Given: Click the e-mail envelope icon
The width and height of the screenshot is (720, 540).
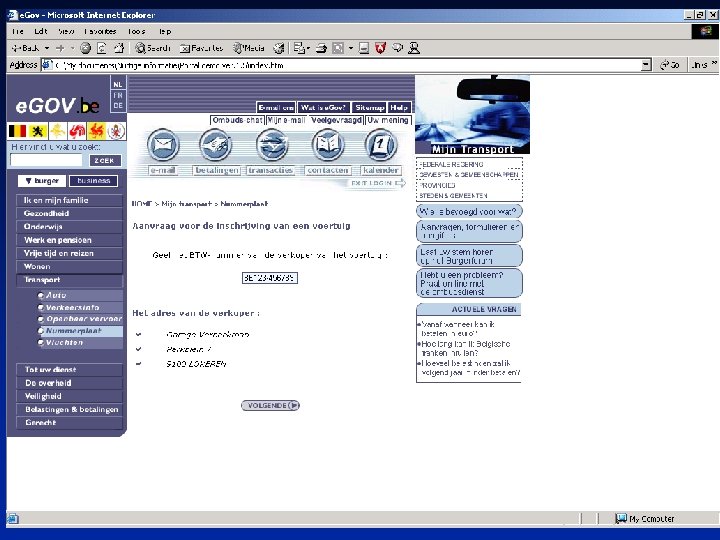Looking at the screenshot, I should tap(163, 145).
